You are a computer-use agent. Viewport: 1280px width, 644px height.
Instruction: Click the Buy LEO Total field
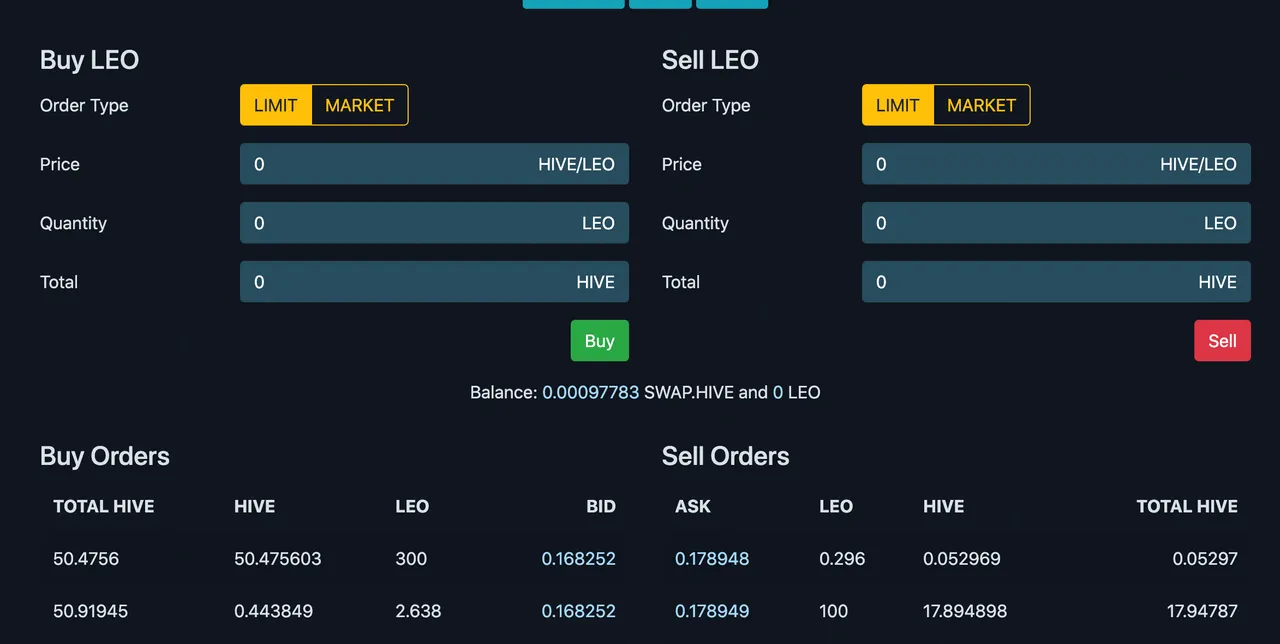[434, 282]
